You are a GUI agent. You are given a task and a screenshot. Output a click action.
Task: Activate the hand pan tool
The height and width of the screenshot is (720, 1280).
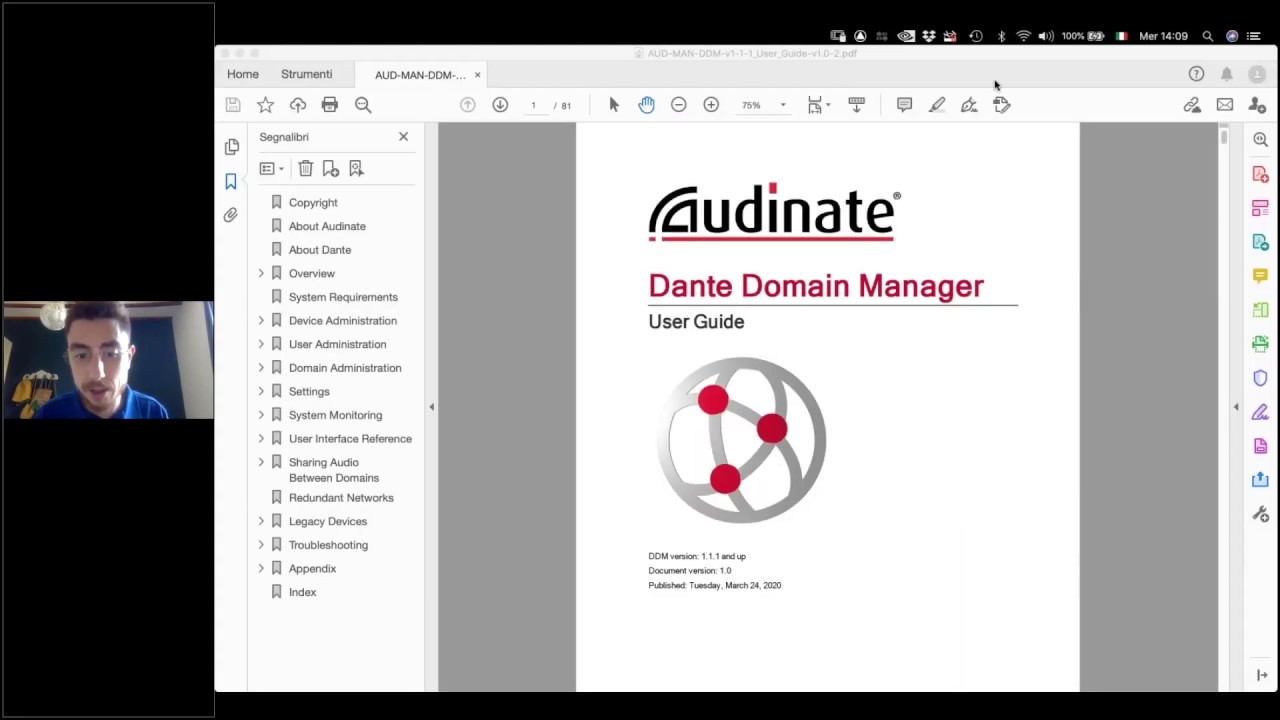pos(646,105)
